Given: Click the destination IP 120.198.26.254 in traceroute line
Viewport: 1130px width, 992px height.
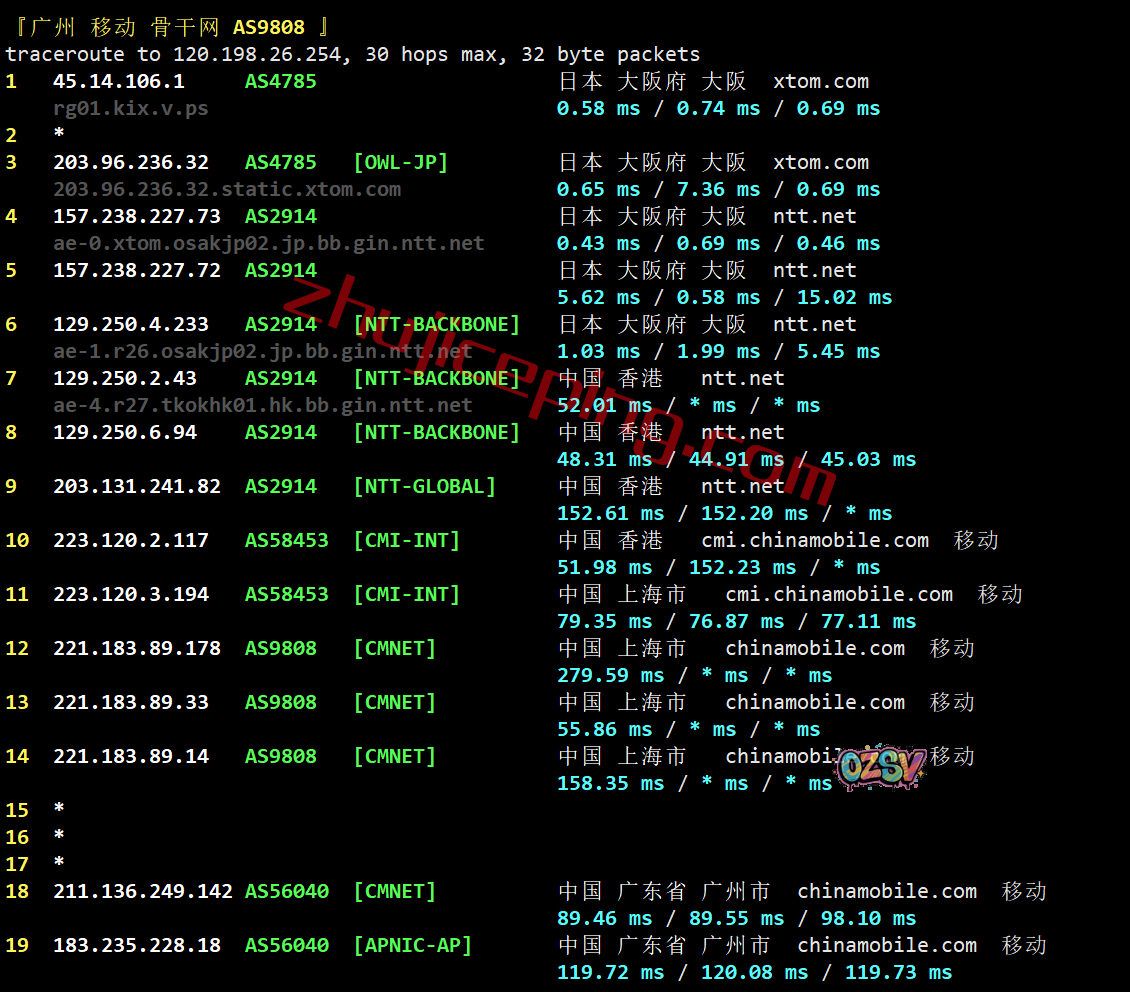Looking at the screenshot, I should [256, 54].
